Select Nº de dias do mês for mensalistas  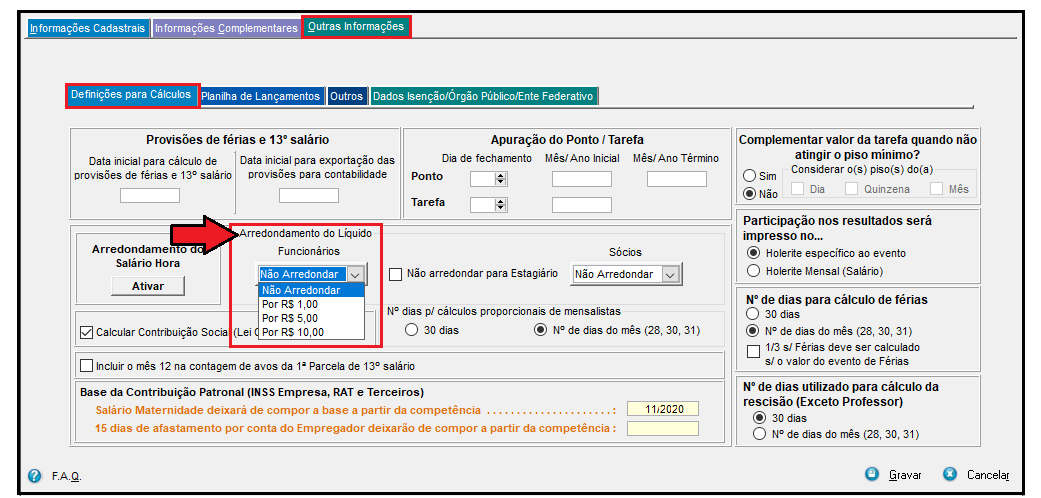click(x=540, y=330)
